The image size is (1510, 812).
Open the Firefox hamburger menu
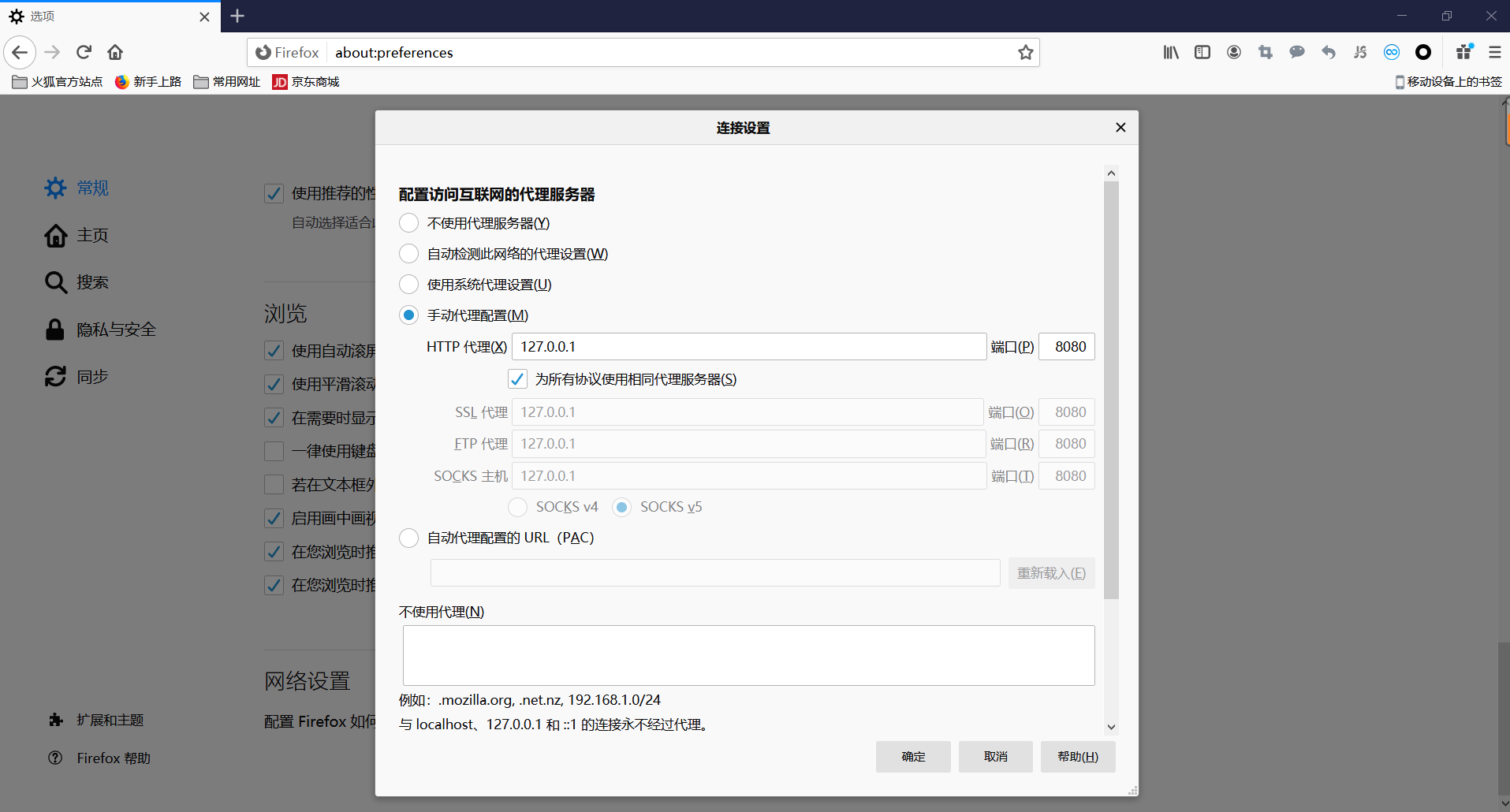point(1494,52)
